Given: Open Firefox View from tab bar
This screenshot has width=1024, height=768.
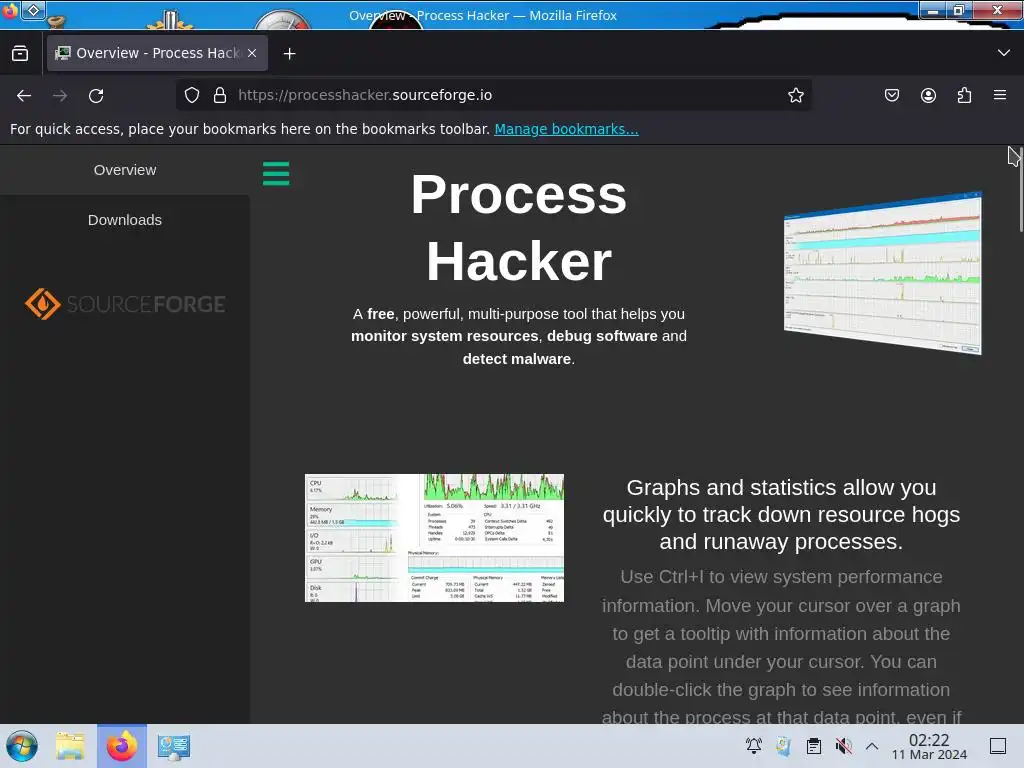Looking at the screenshot, I should tap(20, 53).
